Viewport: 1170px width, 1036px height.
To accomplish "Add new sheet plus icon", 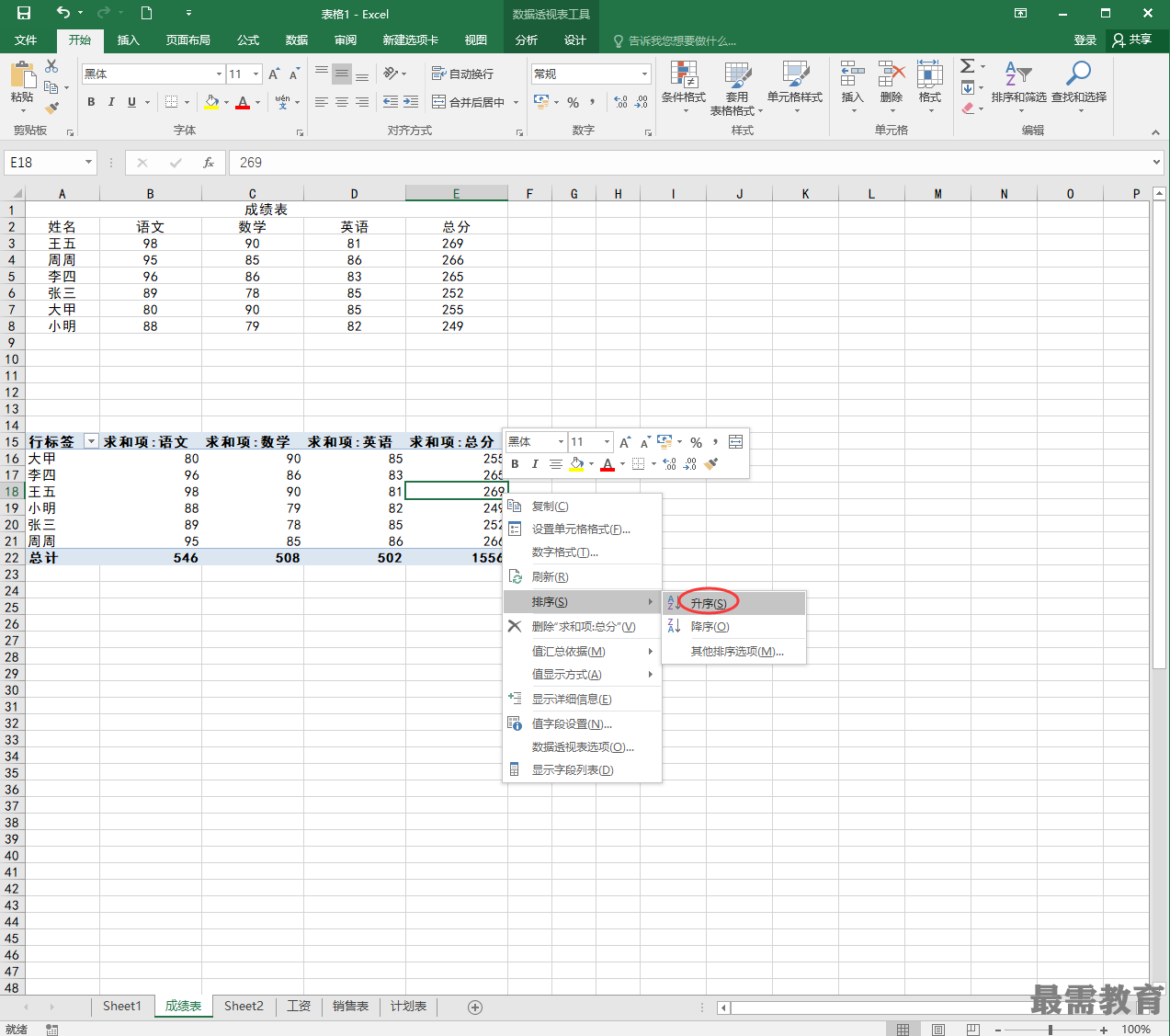I will [475, 1008].
